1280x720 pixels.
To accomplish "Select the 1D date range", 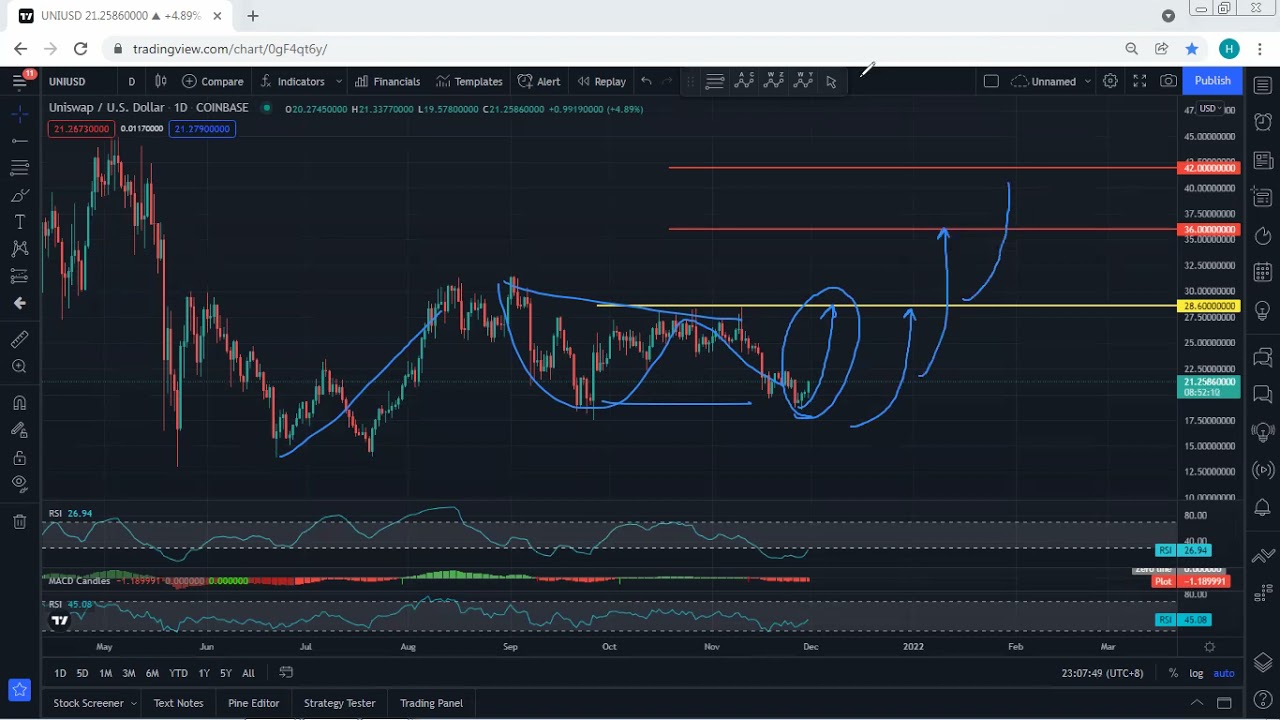I will point(60,674).
